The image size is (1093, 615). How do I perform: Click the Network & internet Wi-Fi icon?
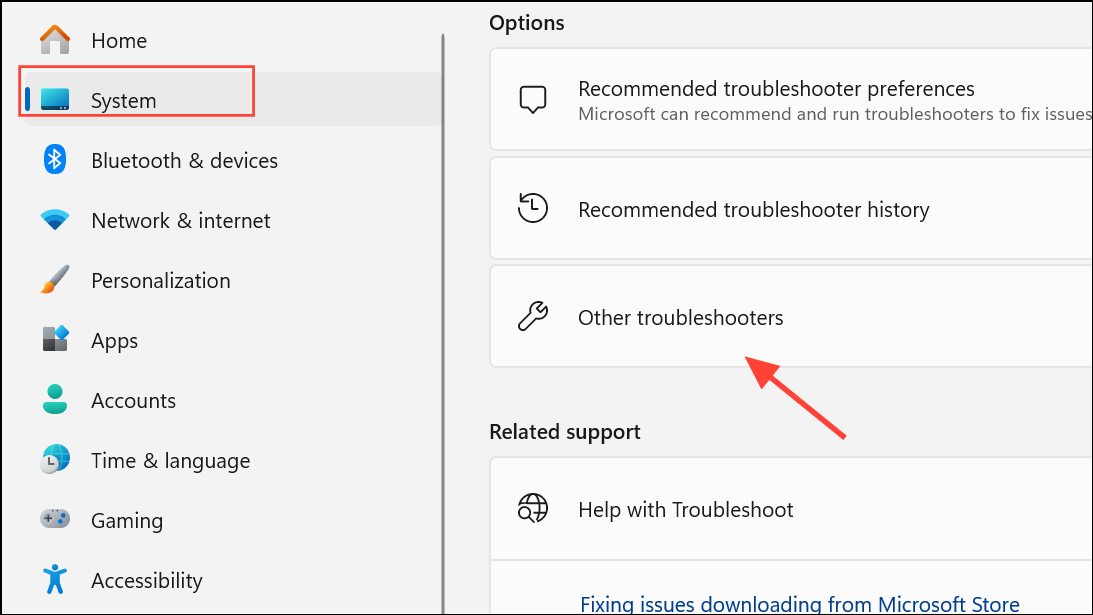pos(54,220)
